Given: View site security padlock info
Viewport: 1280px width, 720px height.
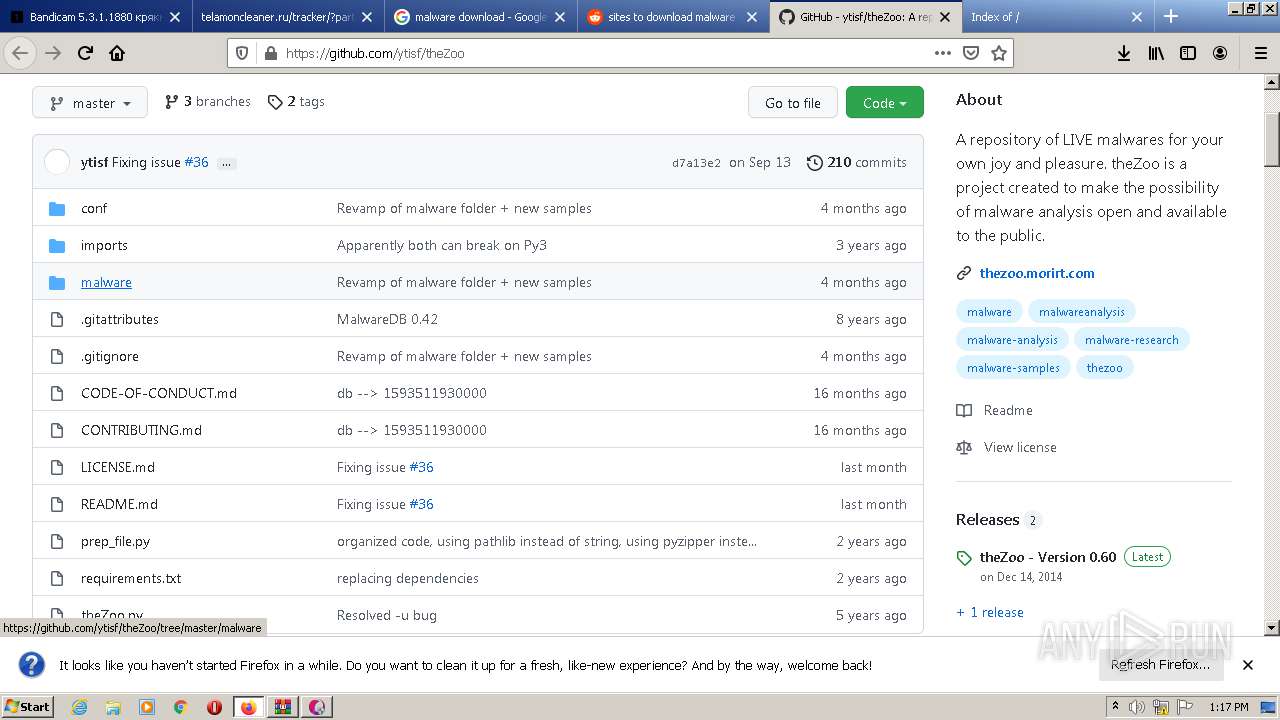Looking at the screenshot, I should click(x=270, y=53).
